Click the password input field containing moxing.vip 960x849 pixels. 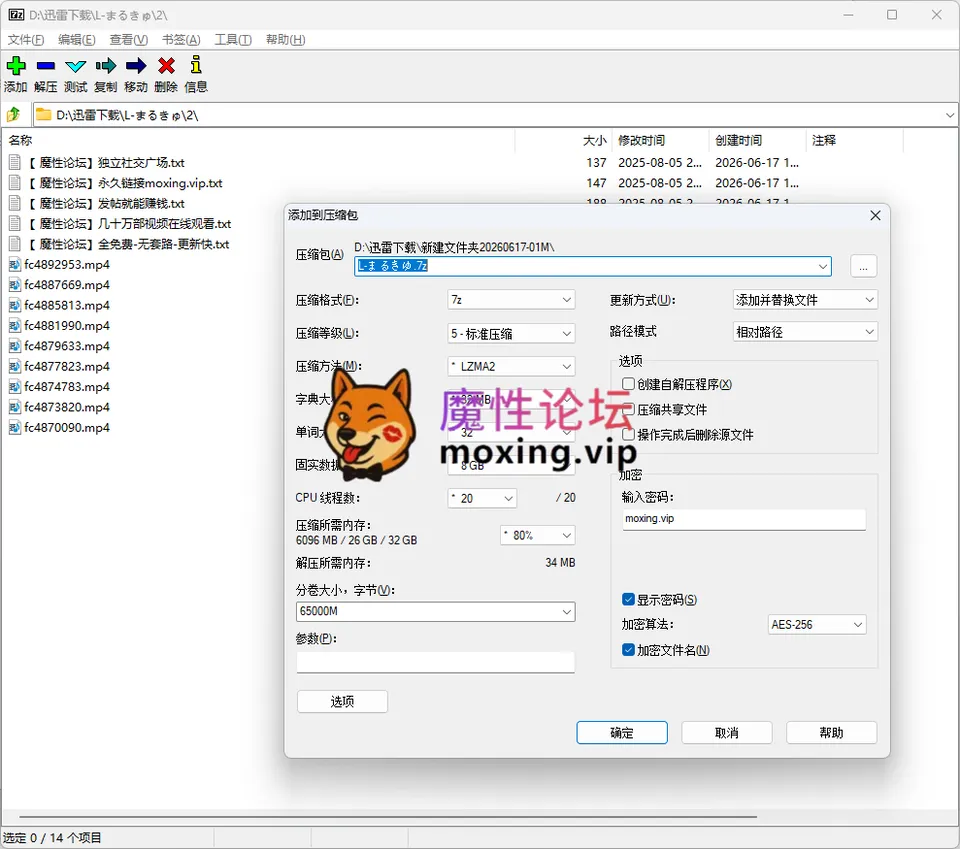click(x=744, y=519)
